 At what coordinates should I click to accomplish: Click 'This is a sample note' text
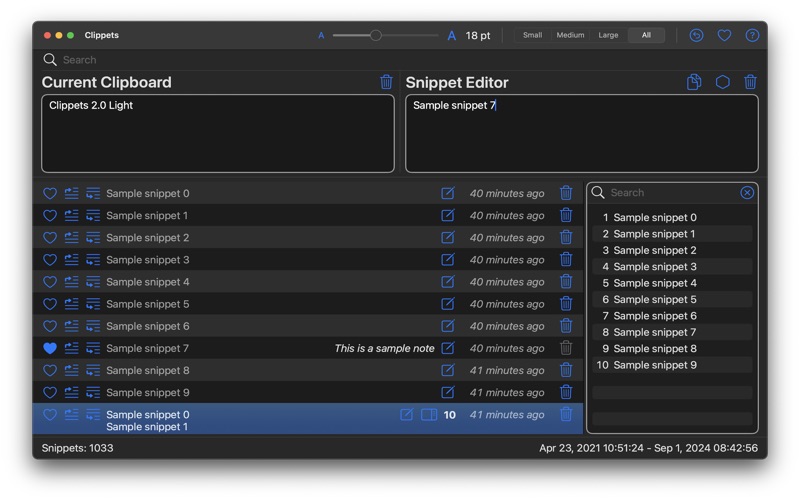click(384, 348)
